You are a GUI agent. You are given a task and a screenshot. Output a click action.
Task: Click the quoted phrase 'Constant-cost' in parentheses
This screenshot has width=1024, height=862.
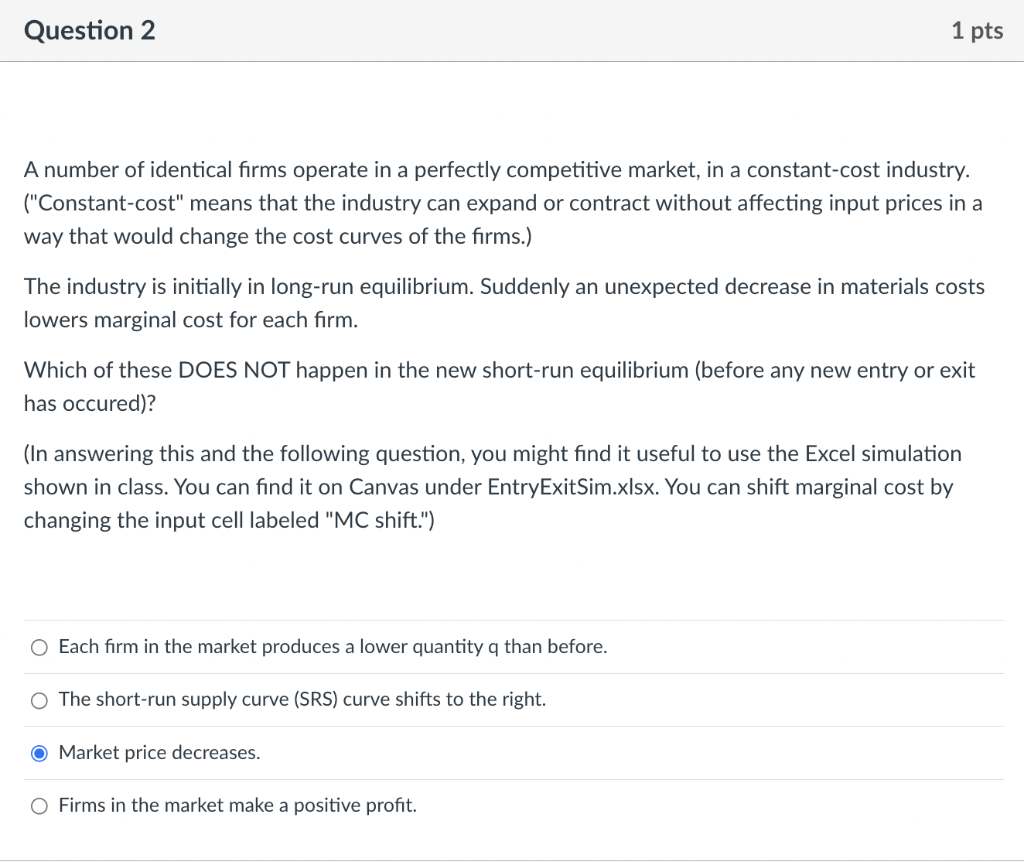(103, 203)
